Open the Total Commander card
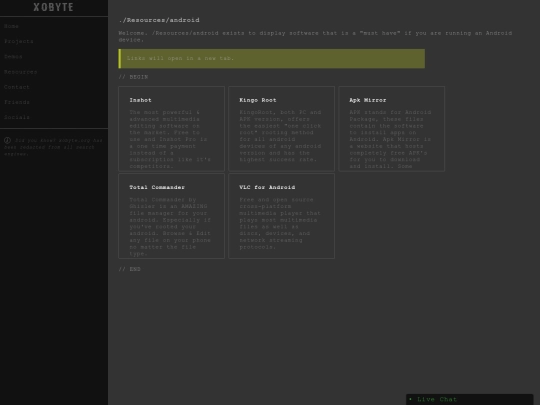 (x=172, y=216)
